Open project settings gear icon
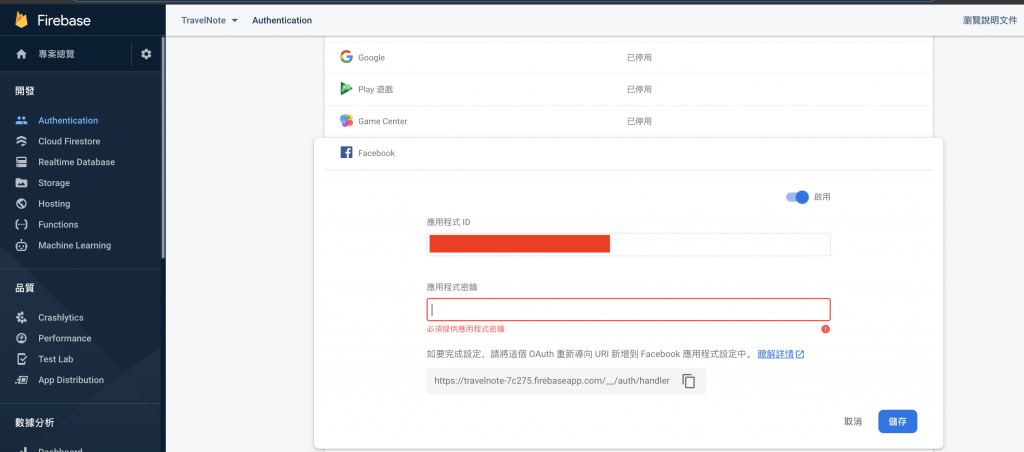 click(x=146, y=54)
